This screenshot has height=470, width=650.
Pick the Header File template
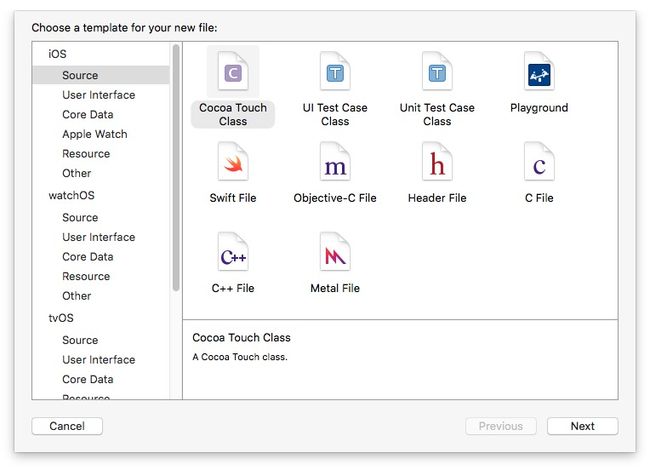[437, 162]
